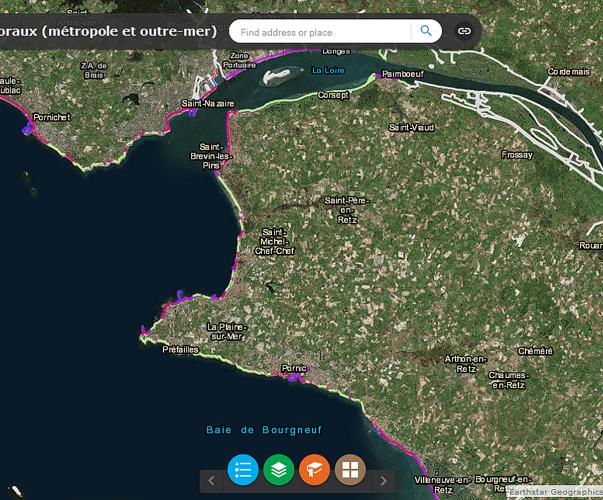Screen dimensions: 603x500
Task: Open the Legend widget (blue list icon)
Action: [243, 469]
